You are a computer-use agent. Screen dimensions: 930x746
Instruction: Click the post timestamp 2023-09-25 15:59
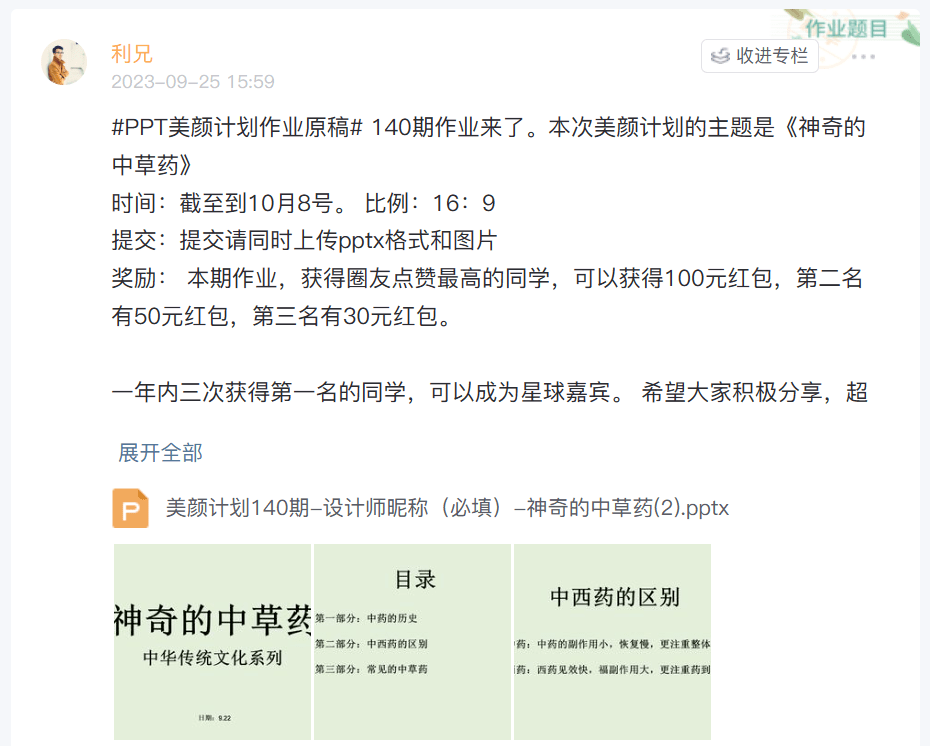(193, 82)
